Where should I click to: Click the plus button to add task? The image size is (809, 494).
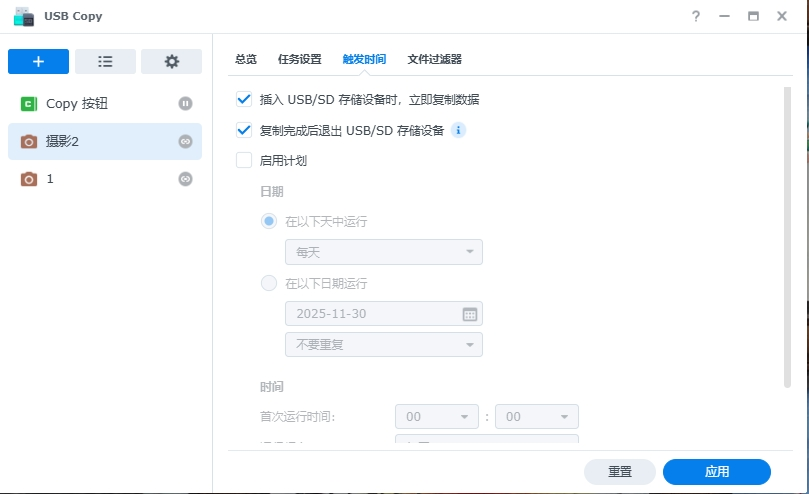coord(38,61)
